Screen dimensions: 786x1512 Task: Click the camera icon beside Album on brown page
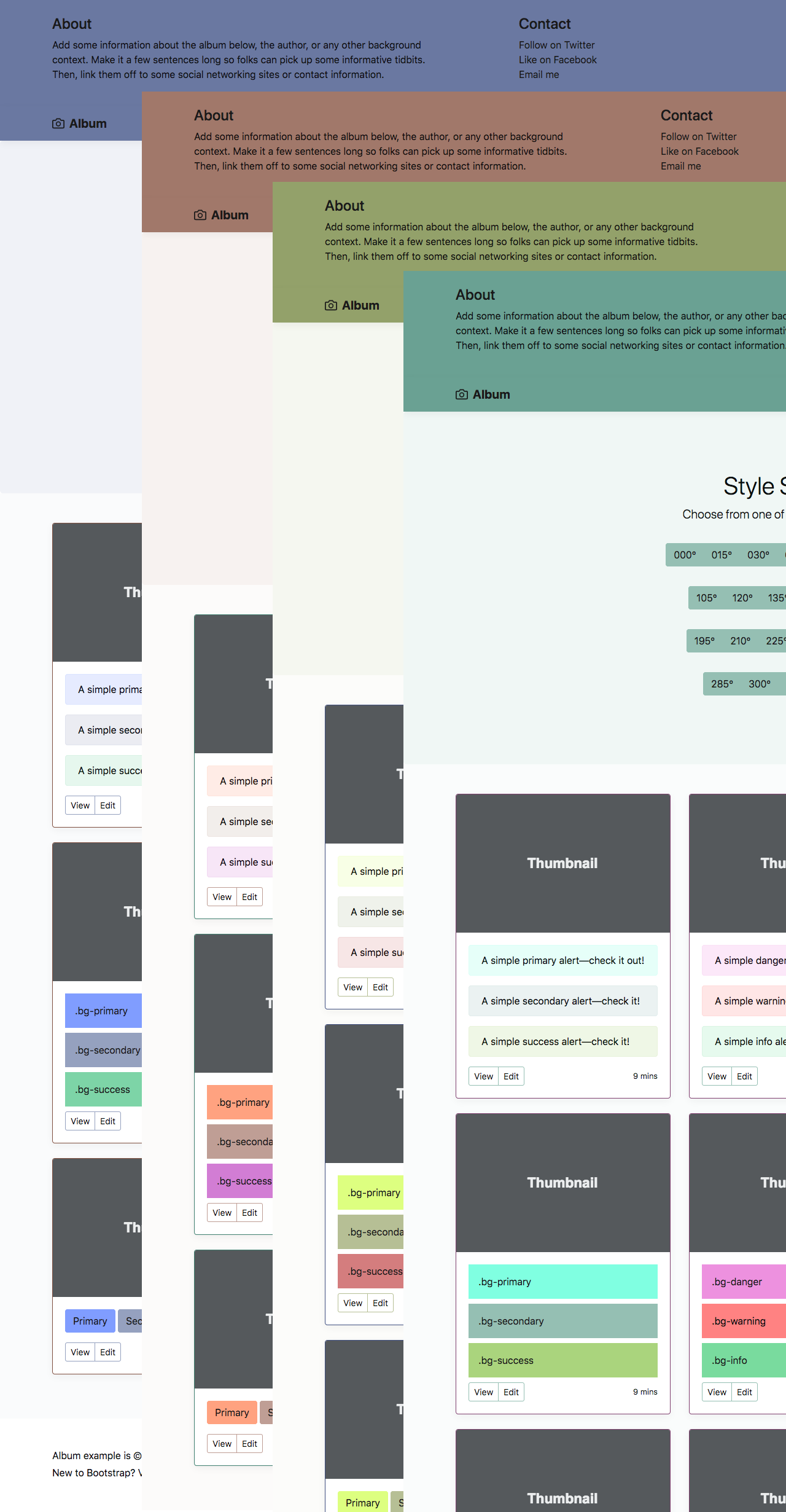point(200,215)
